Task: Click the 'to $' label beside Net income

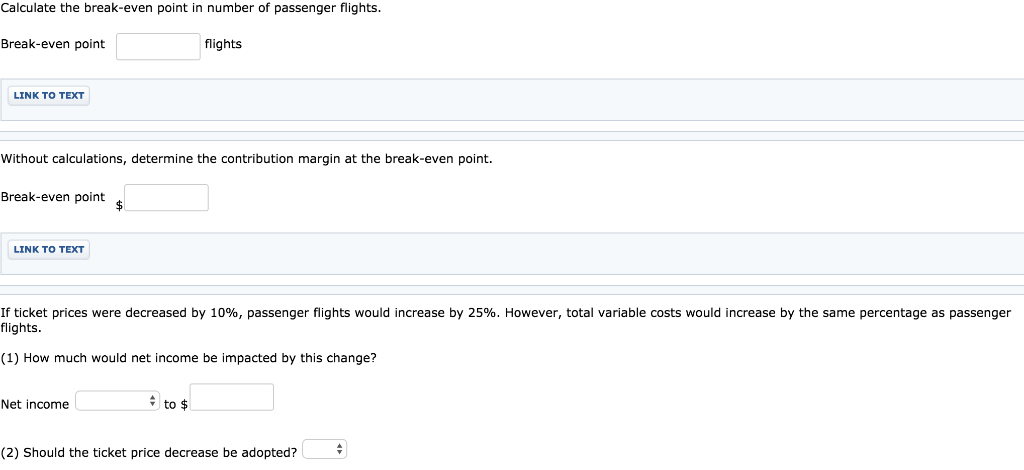Action: click(176, 404)
